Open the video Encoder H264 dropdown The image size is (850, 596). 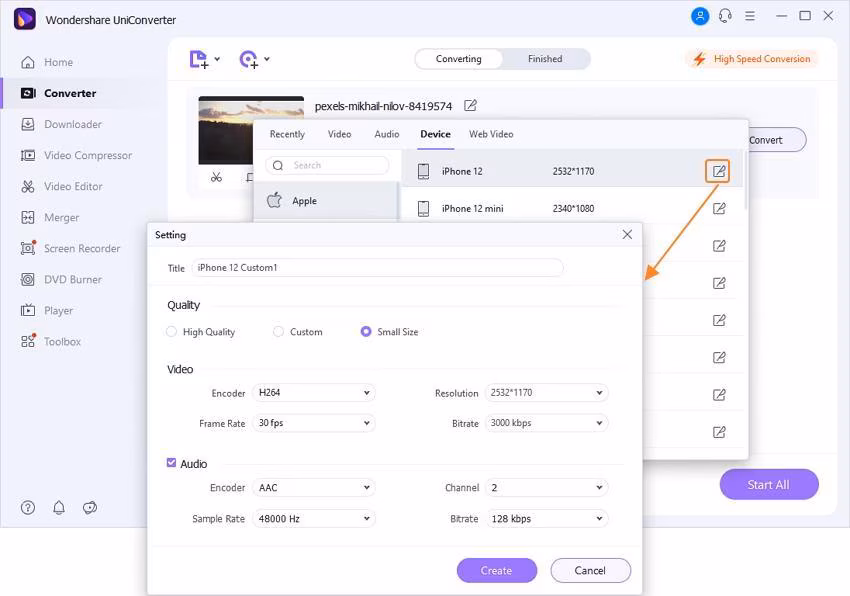pyautogui.click(x=314, y=393)
